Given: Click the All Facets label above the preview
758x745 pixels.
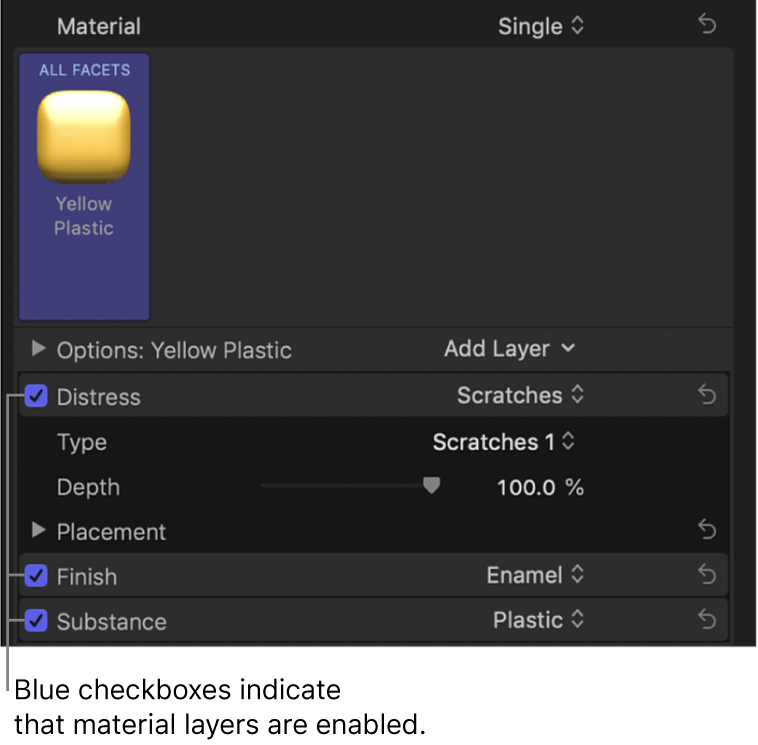Looking at the screenshot, I should (x=84, y=70).
